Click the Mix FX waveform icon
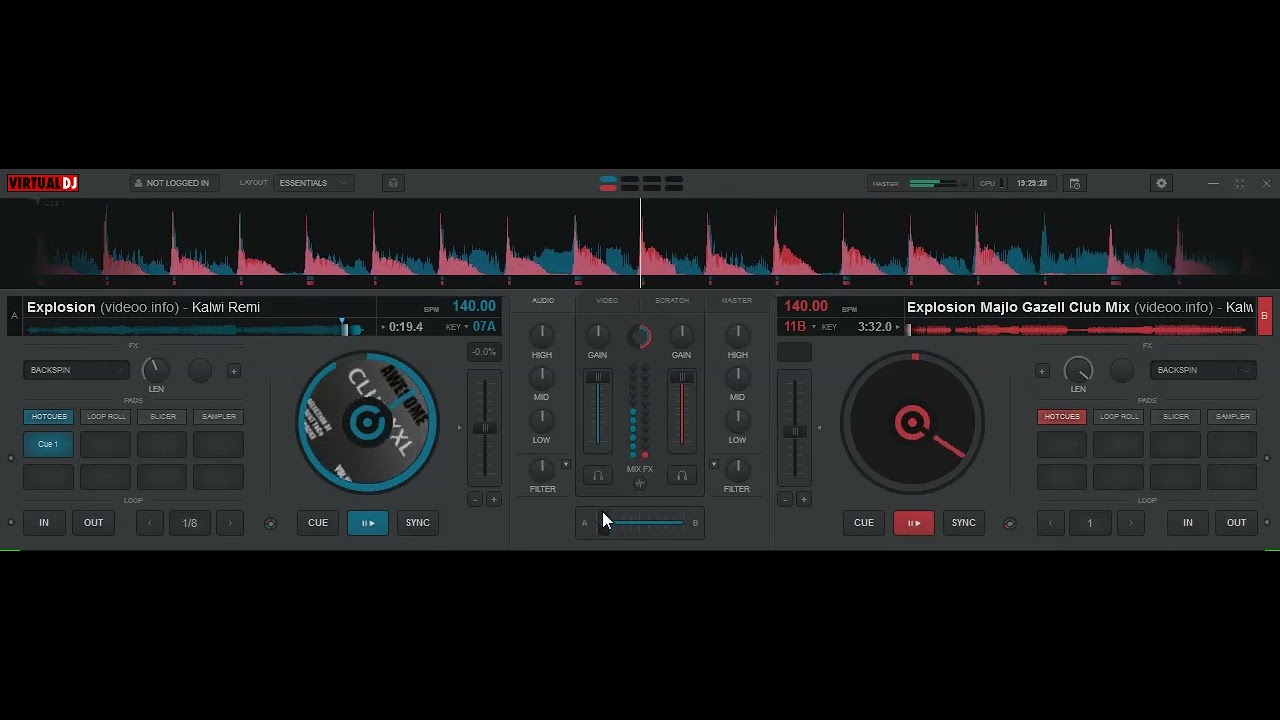 tap(640, 484)
